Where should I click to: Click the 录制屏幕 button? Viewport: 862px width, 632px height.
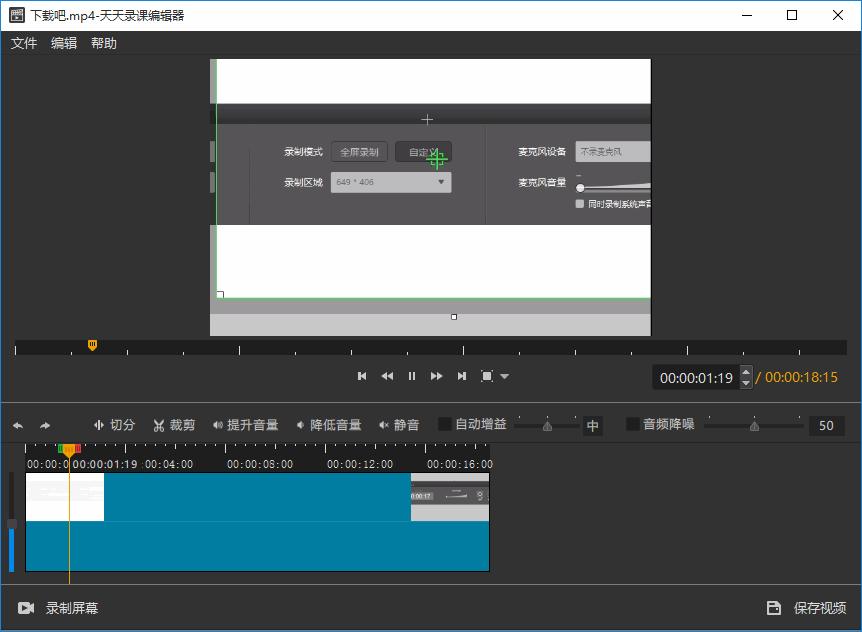[x=58, y=608]
